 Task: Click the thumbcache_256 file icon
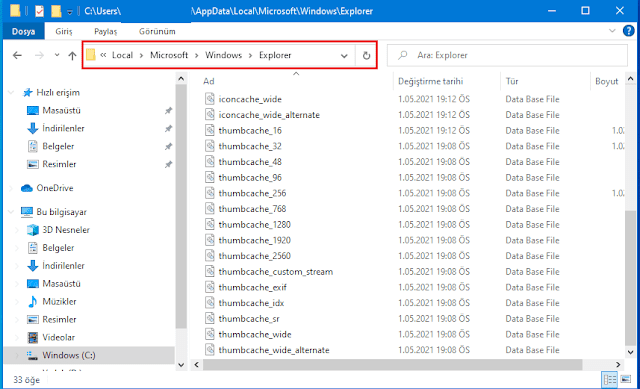[210, 193]
